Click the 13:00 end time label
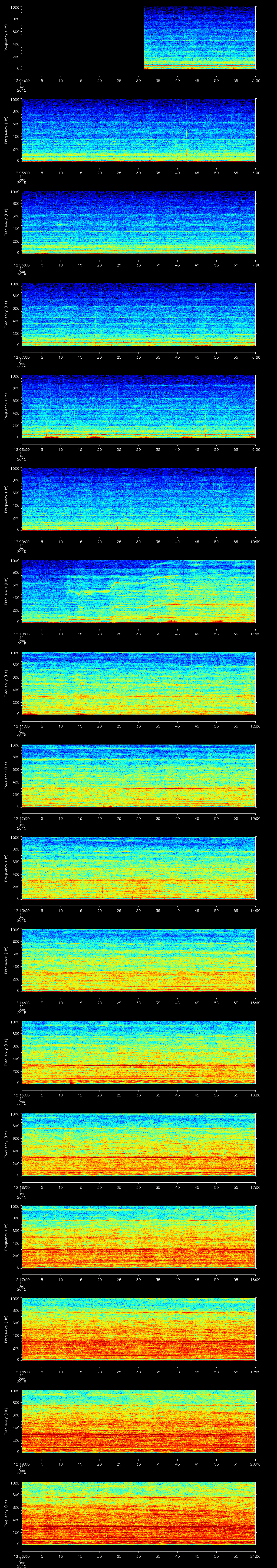Viewport: 277px width, 1568px height. 256,818
